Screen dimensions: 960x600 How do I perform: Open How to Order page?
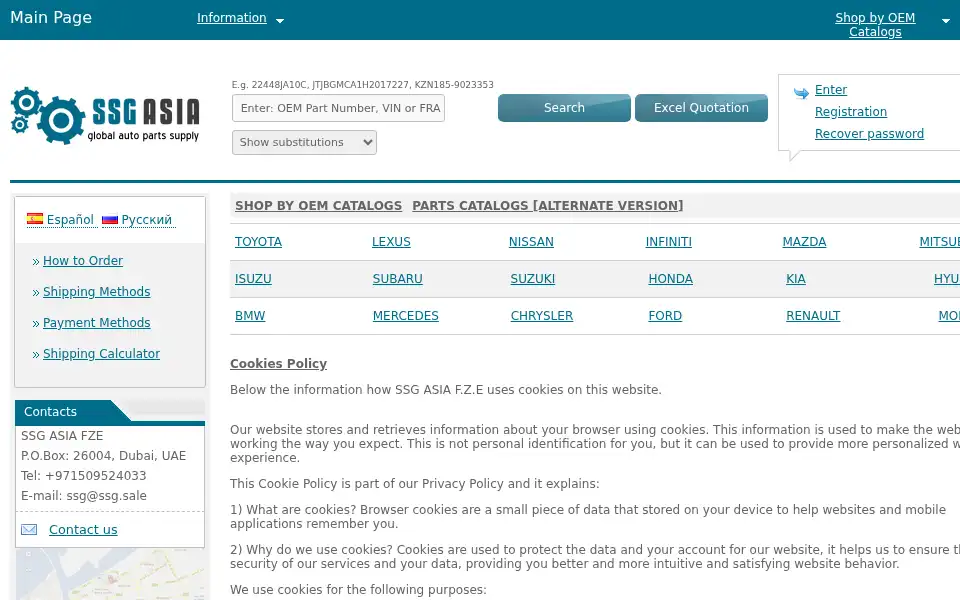click(x=83, y=261)
